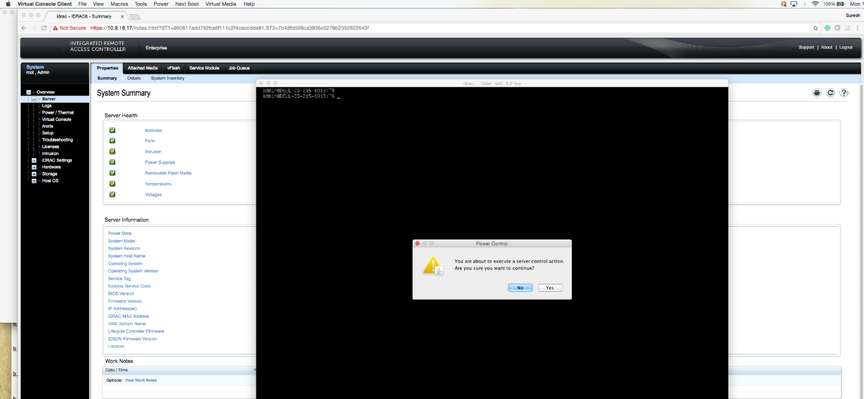Click the refresh icon beside the print icon
This screenshot has height=399, width=864.
(x=830, y=93)
